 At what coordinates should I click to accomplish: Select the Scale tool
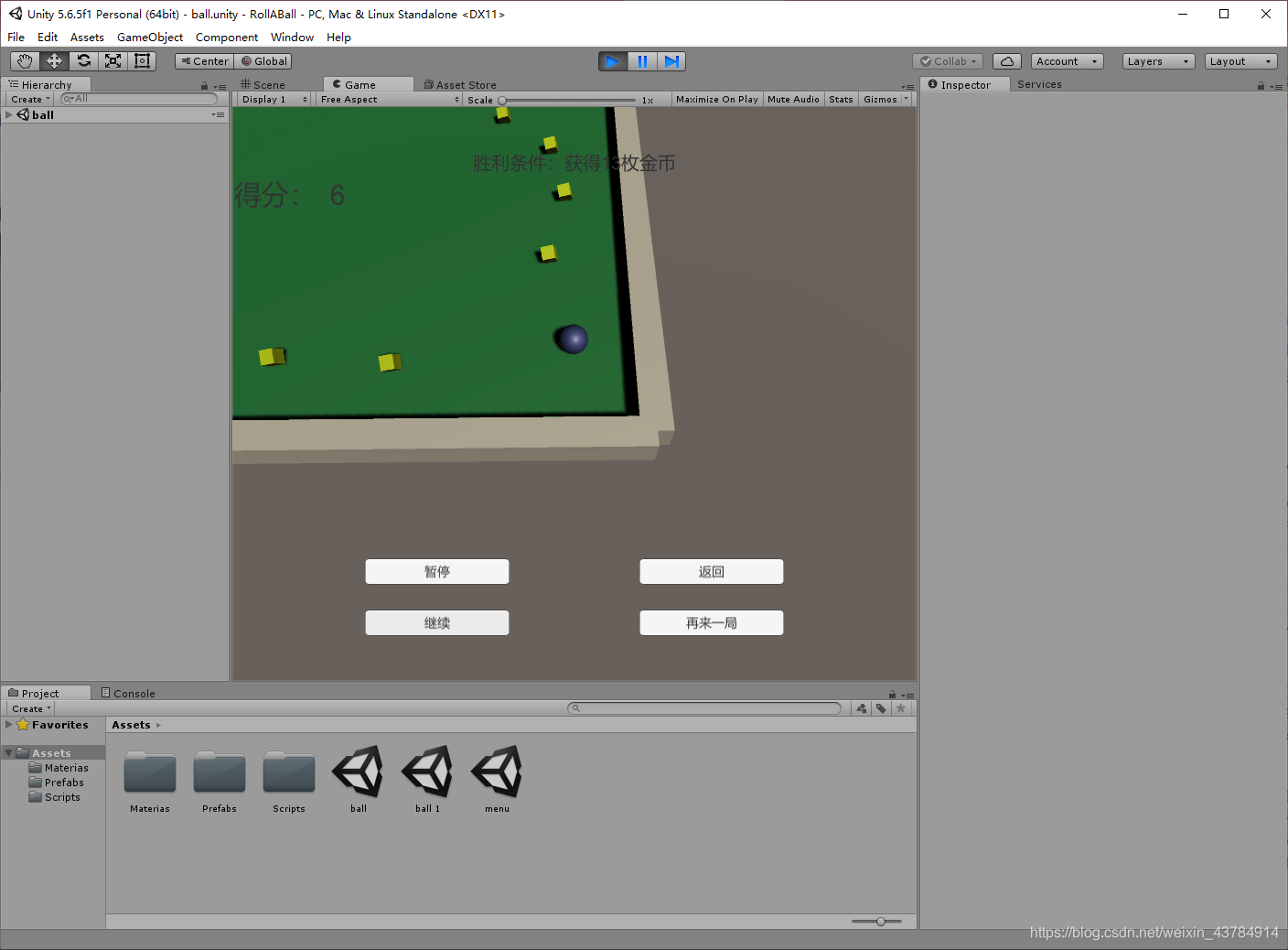coord(113,61)
